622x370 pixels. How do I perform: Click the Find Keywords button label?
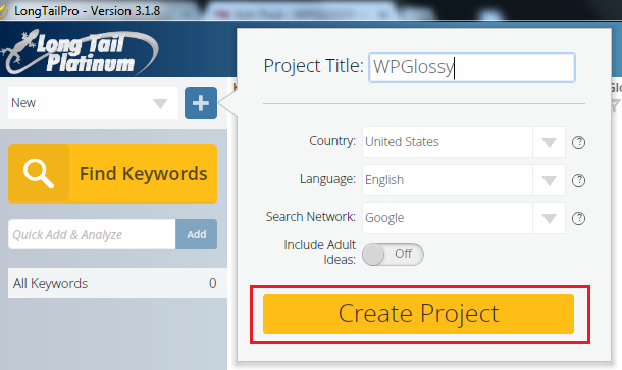[144, 174]
